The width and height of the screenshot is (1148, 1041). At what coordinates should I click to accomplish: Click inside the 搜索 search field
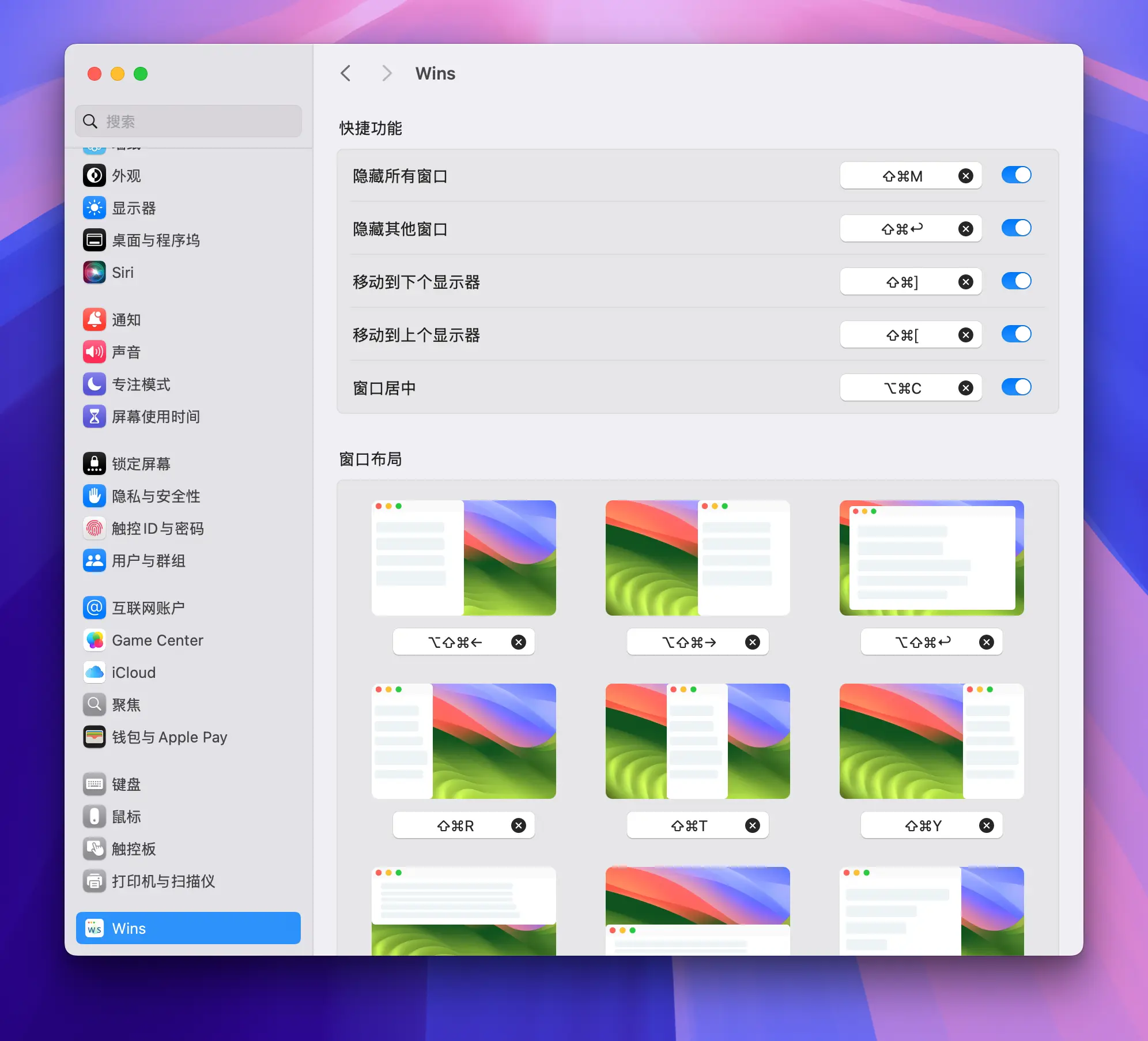click(x=188, y=121)
